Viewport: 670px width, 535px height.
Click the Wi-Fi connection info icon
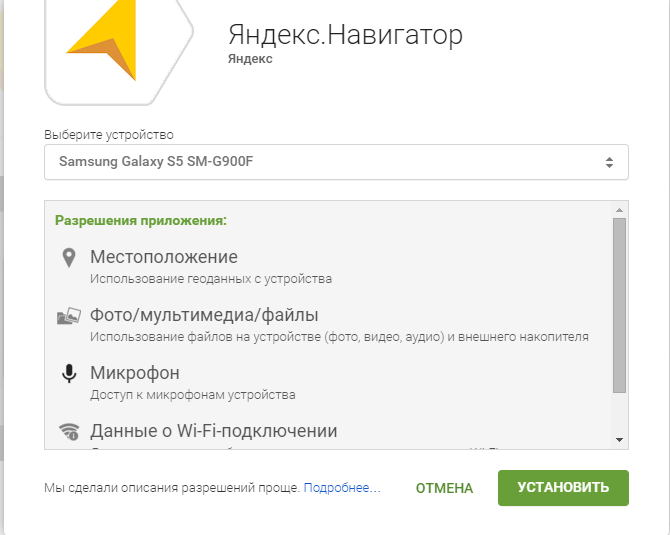[69, 432]
